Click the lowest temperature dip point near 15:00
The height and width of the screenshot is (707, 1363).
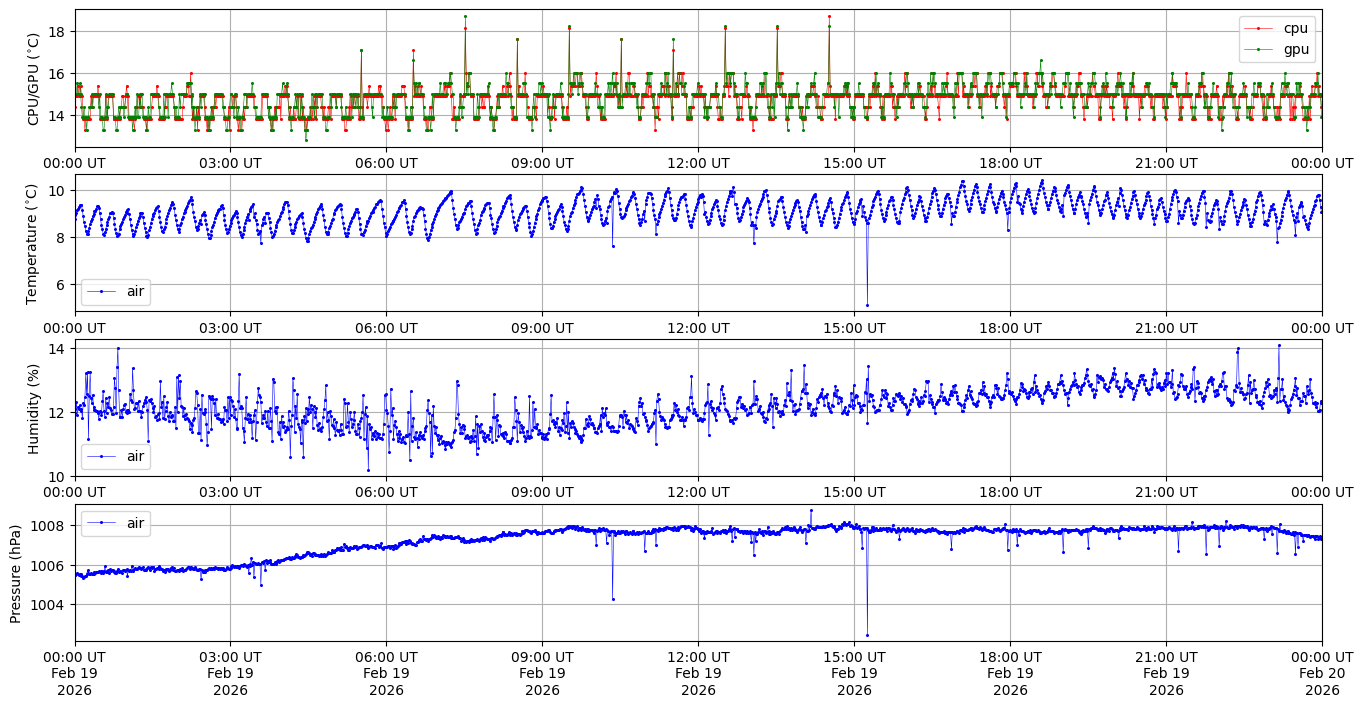pos(867,305)
